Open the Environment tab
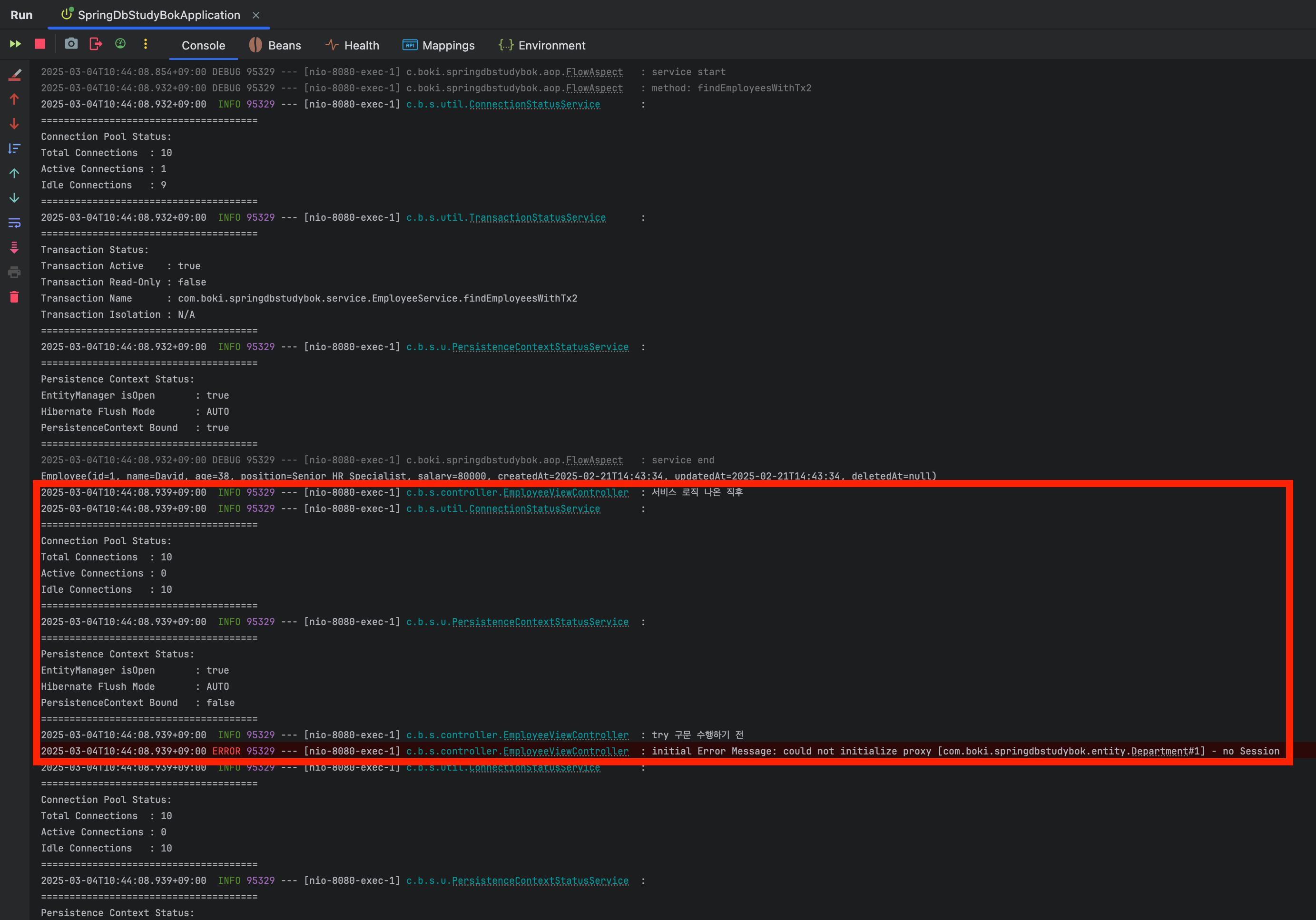This screenshot has width=1316, height=920. coord(541,45)
